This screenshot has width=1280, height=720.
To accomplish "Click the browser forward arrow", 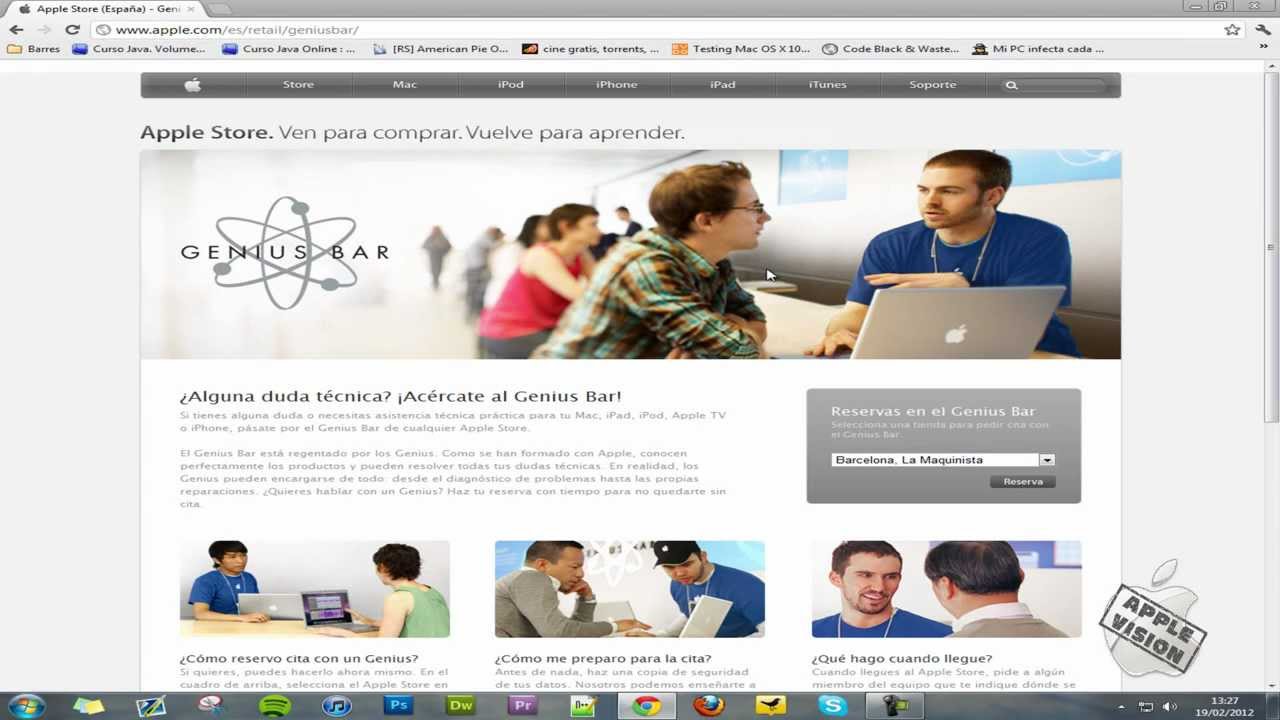I will coord(44,29).
